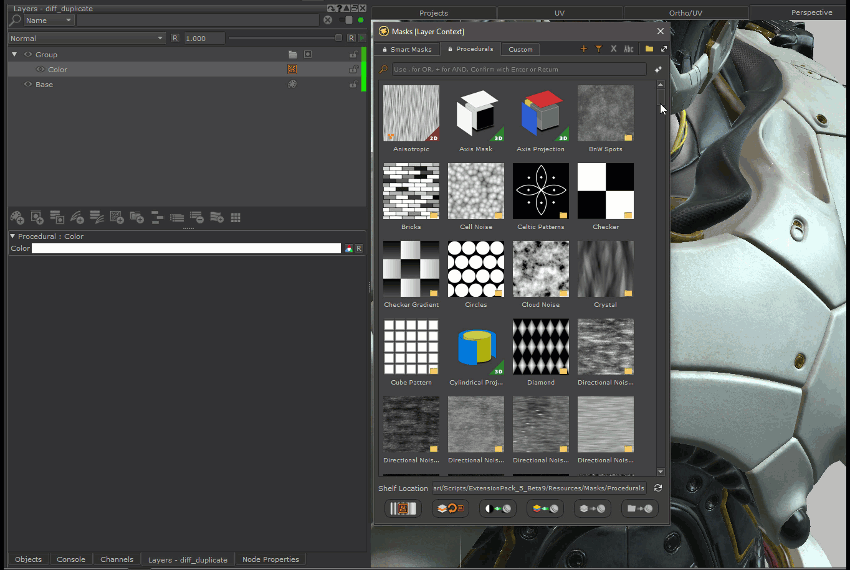Click the add mask to layer button
Image resolution: width=850 pixels, height=570 pixels.
click(498, 509)
